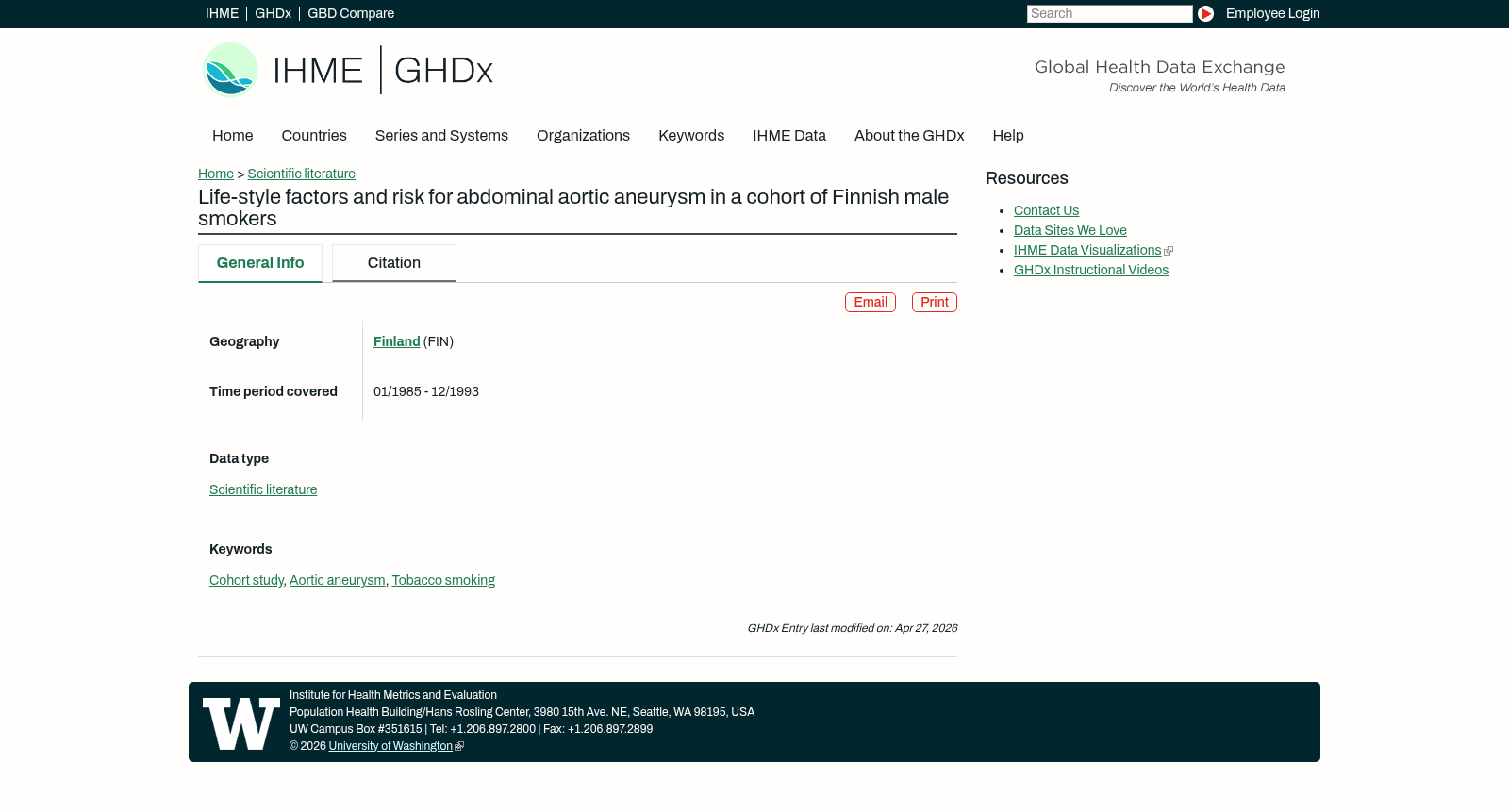The image size is (1509, 812).
Task: Click the UW Campus Box #351615 footer line
Action: (x=471, y=729)
